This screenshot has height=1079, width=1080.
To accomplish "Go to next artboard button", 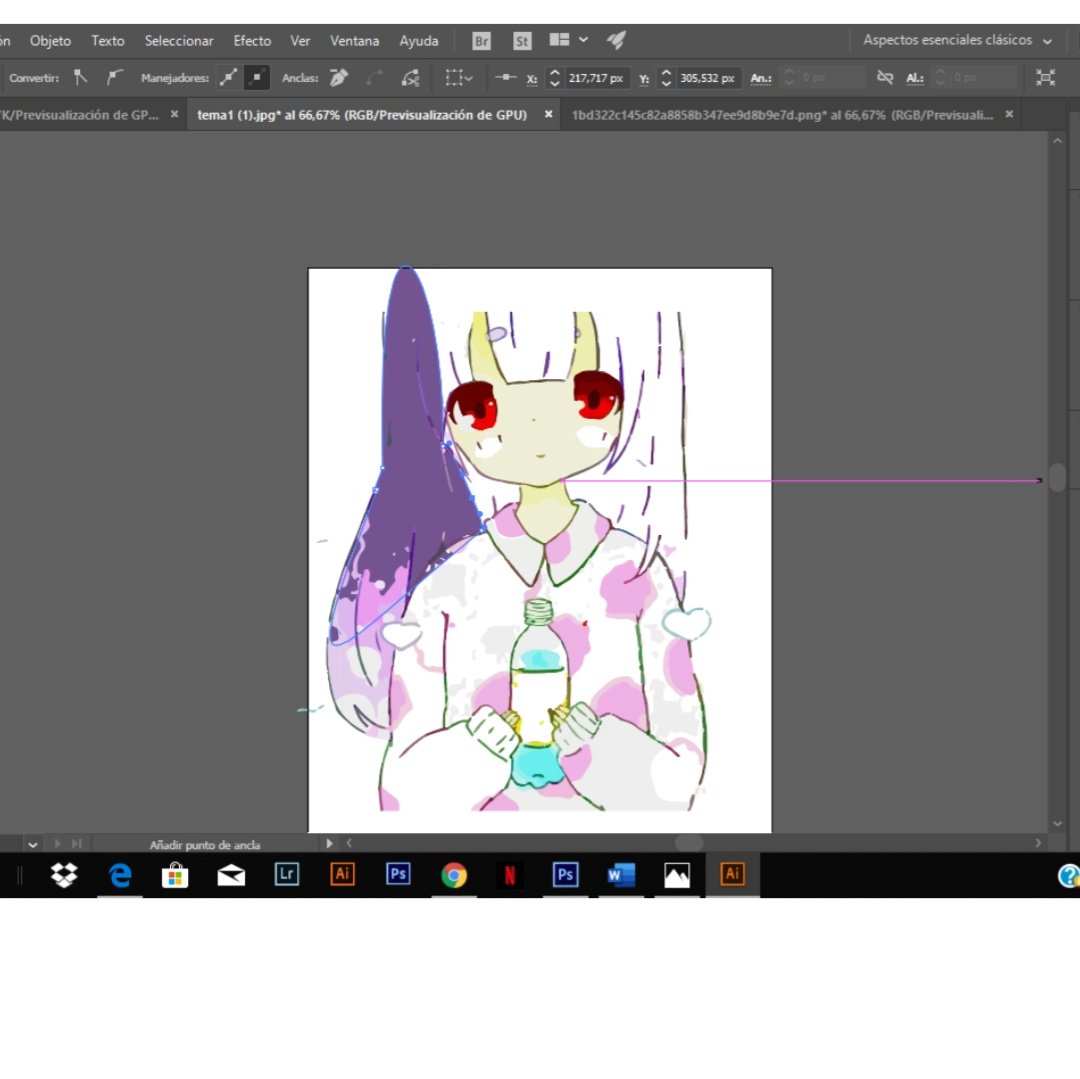I will (58, 844).
